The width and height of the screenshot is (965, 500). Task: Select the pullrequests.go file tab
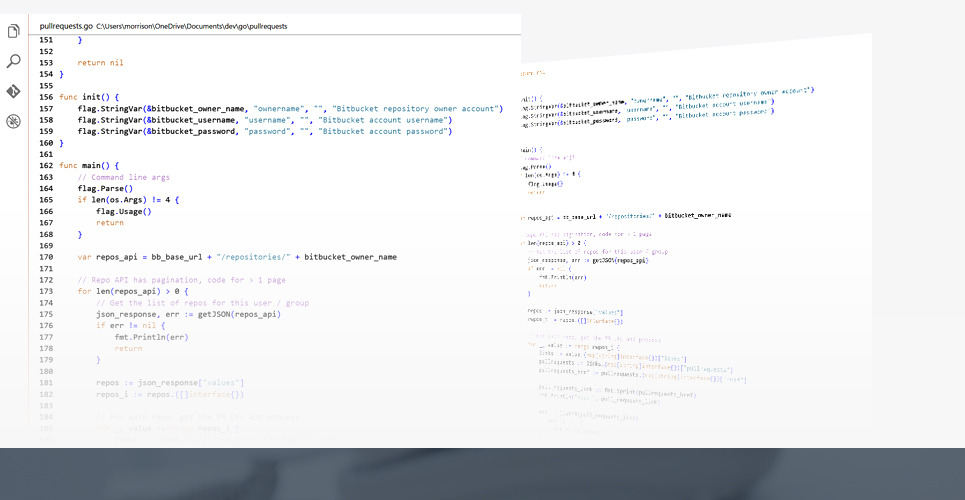pos(66,25)
